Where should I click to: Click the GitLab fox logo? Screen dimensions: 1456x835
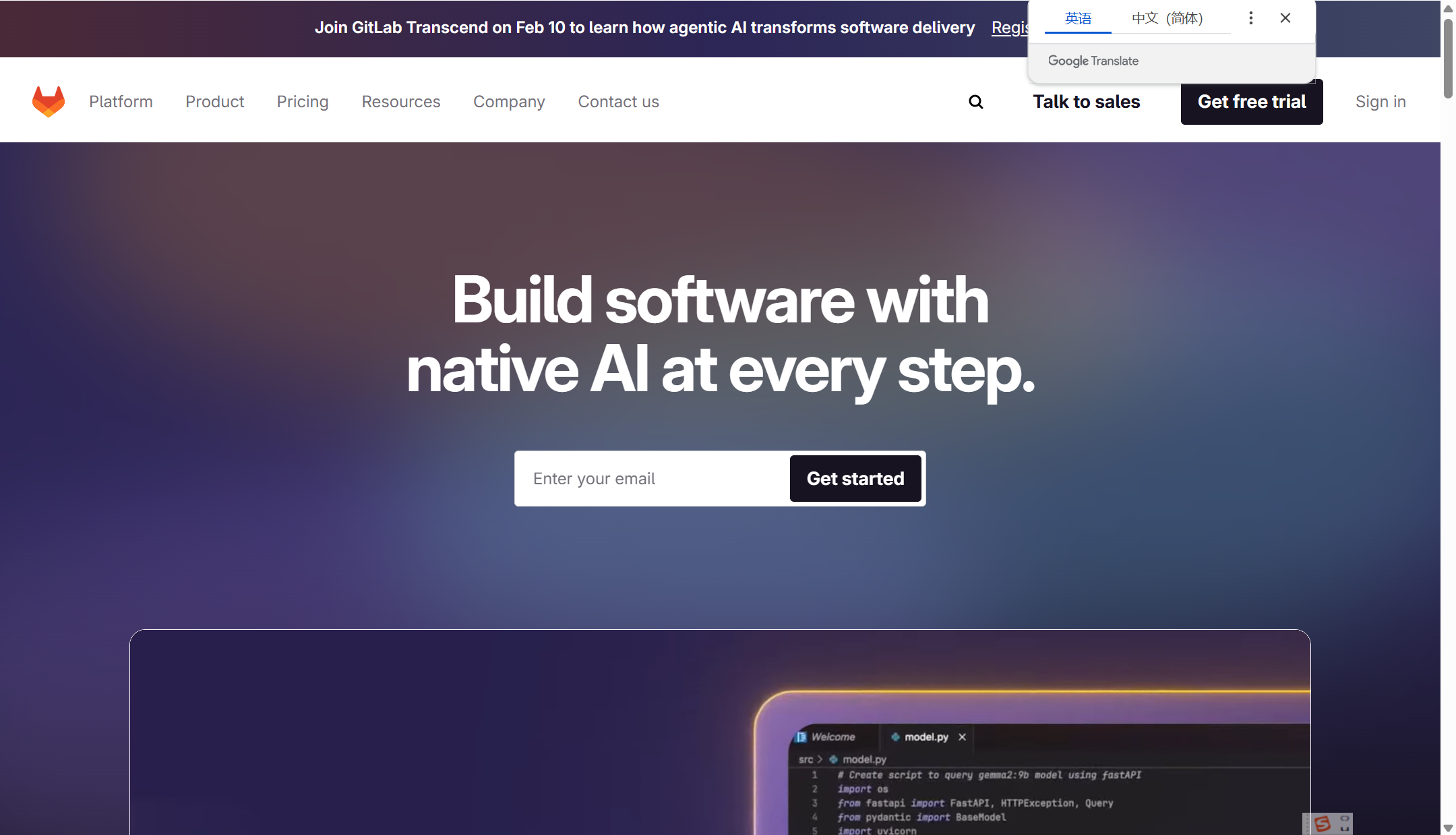pos(49,101)
